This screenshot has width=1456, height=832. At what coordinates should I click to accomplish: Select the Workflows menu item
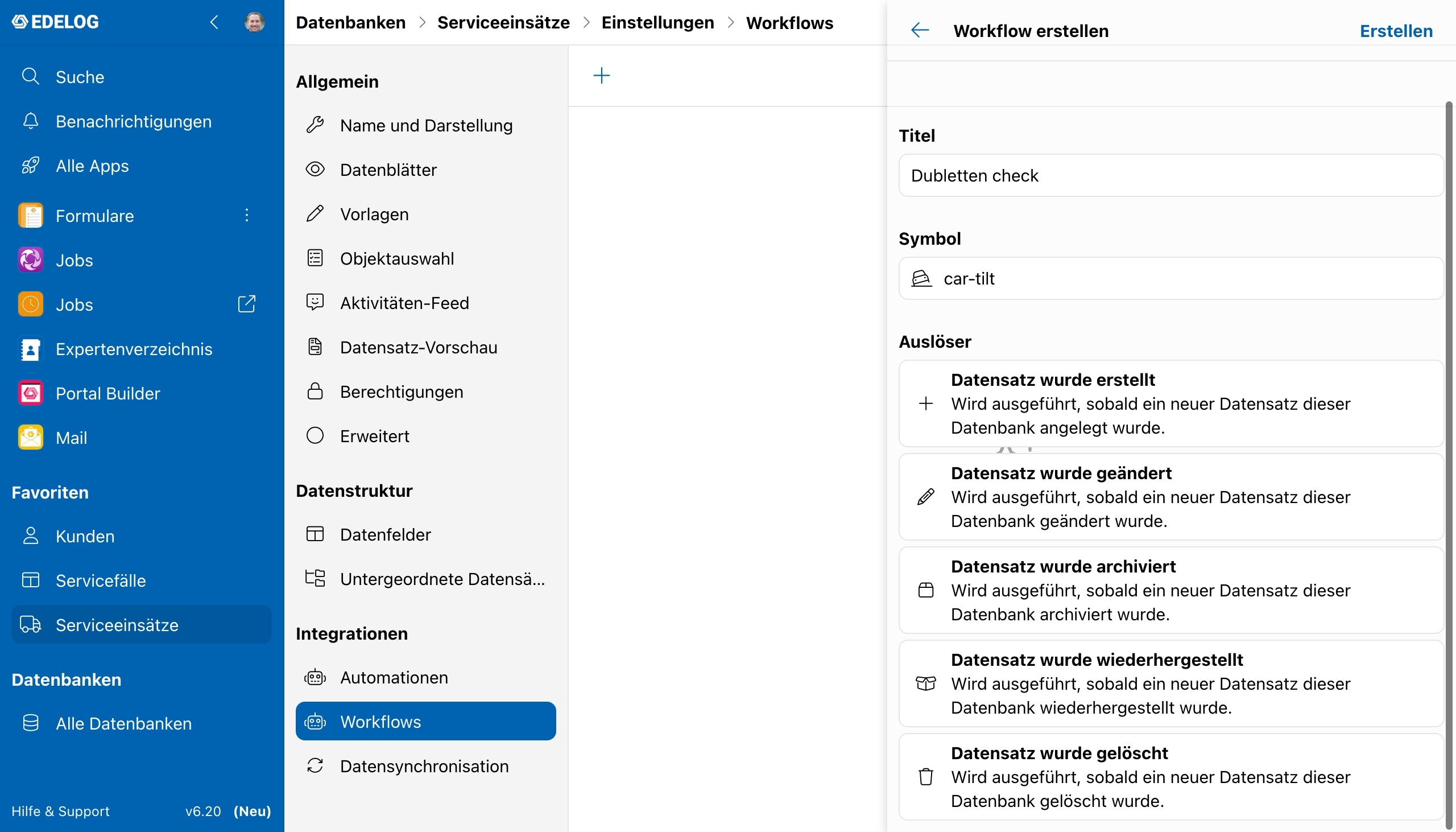coord(426,722)
